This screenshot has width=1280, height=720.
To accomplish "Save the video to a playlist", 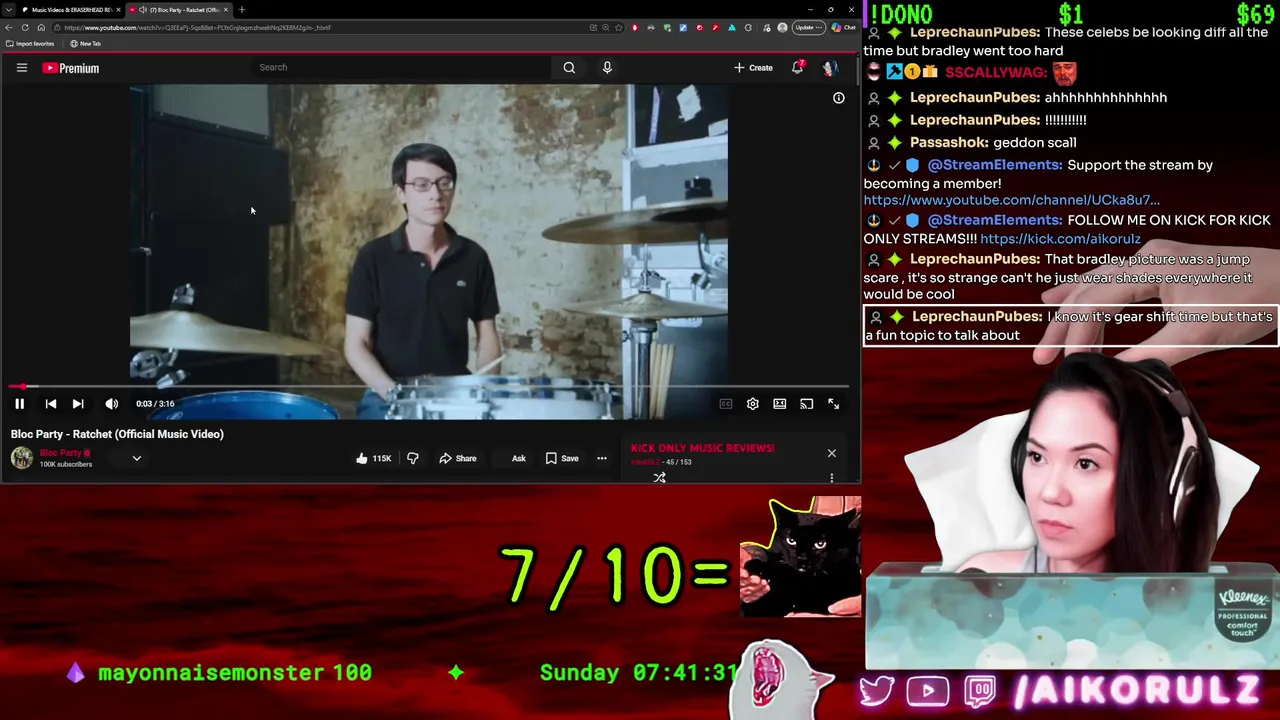I will 562,458.
